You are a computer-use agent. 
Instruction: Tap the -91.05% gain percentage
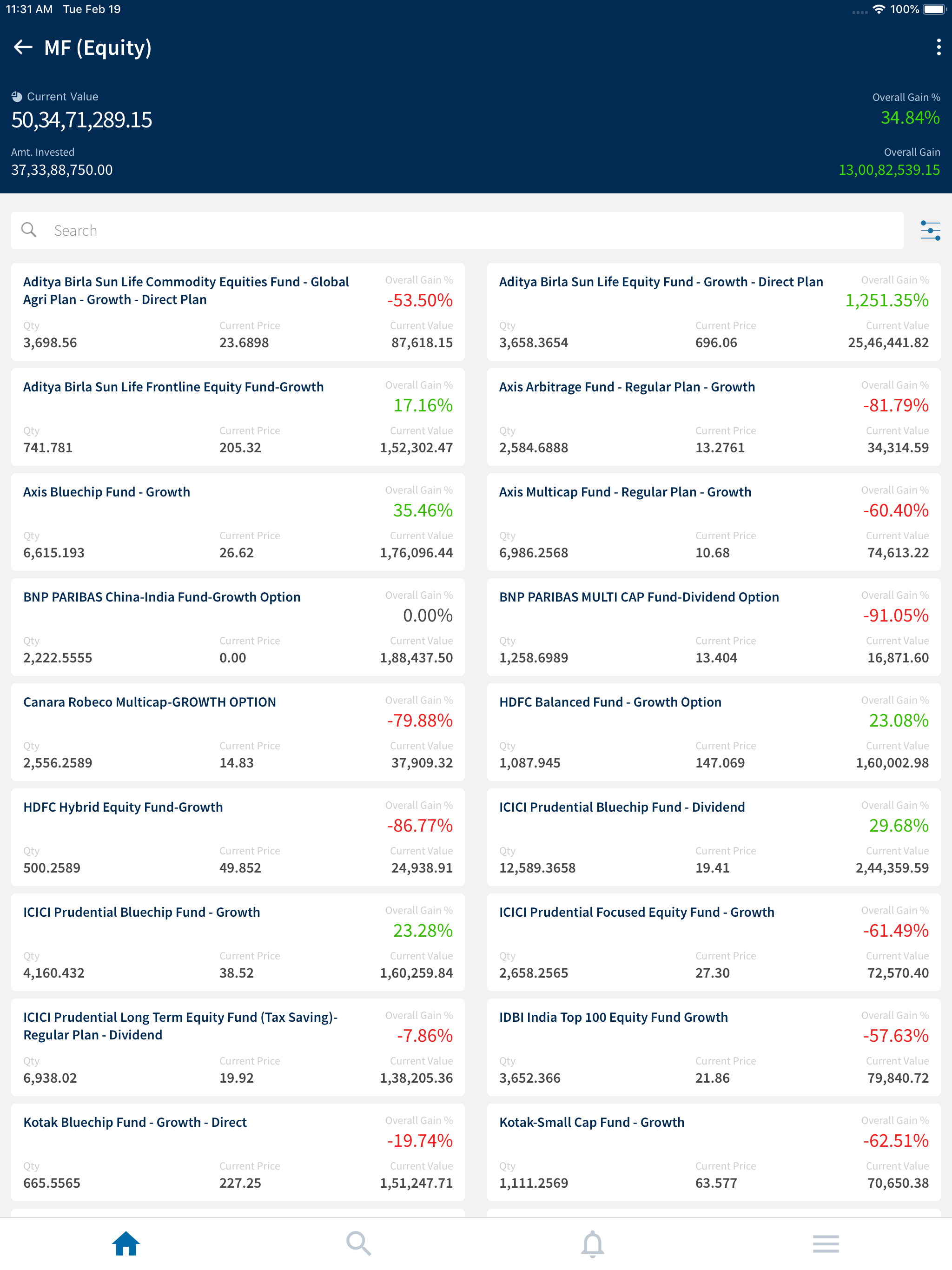(896, 615)
